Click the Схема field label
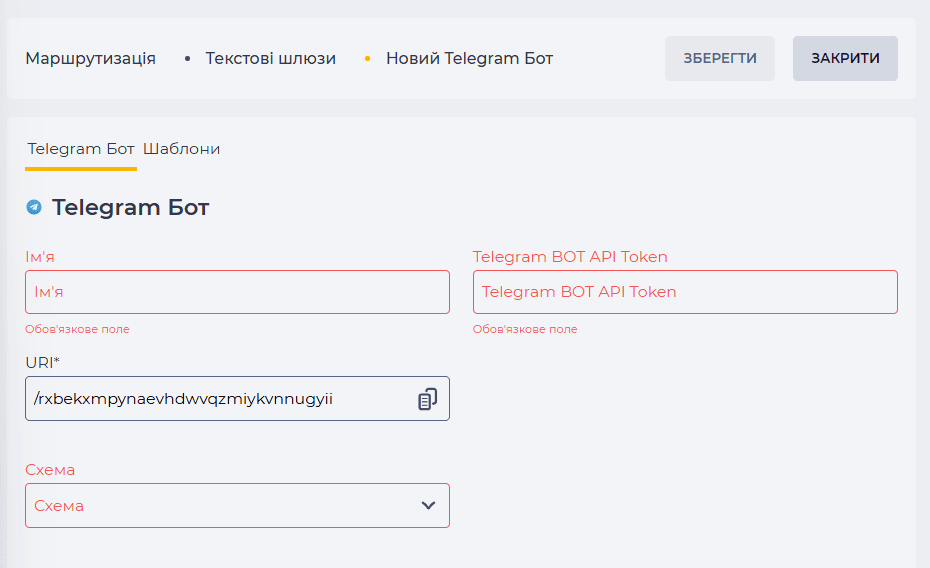 click(x=50, y=470)
